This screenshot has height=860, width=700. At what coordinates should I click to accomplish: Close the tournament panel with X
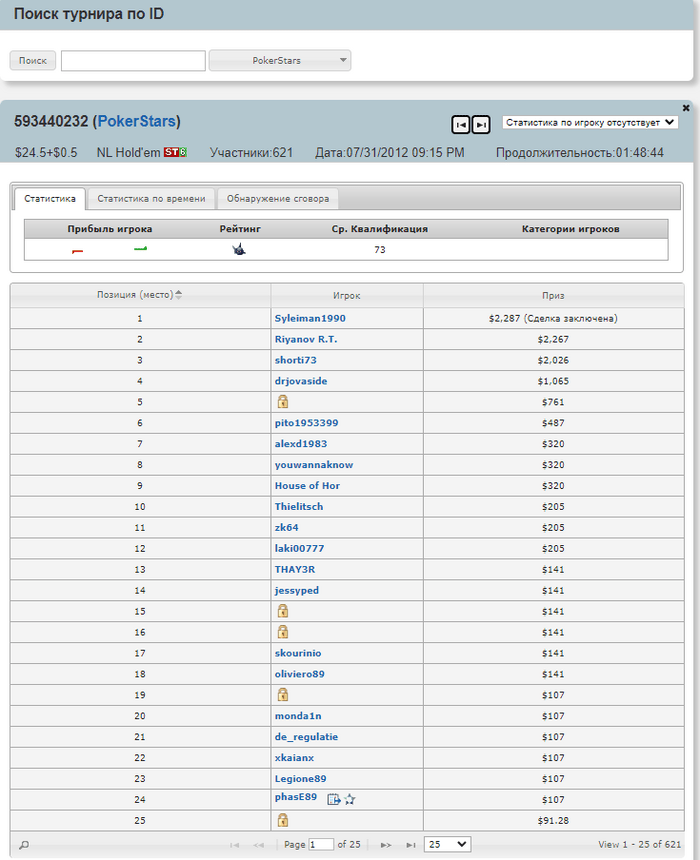pos(686,108)
